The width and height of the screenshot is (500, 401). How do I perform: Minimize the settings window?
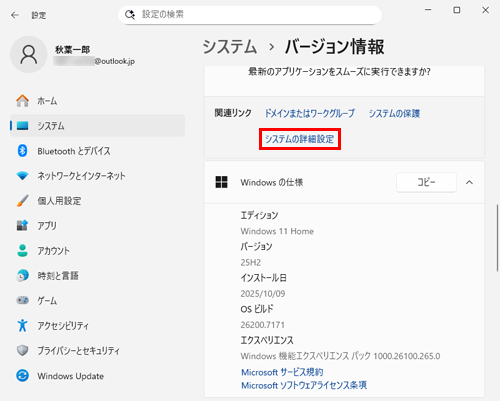coord(428,10)
